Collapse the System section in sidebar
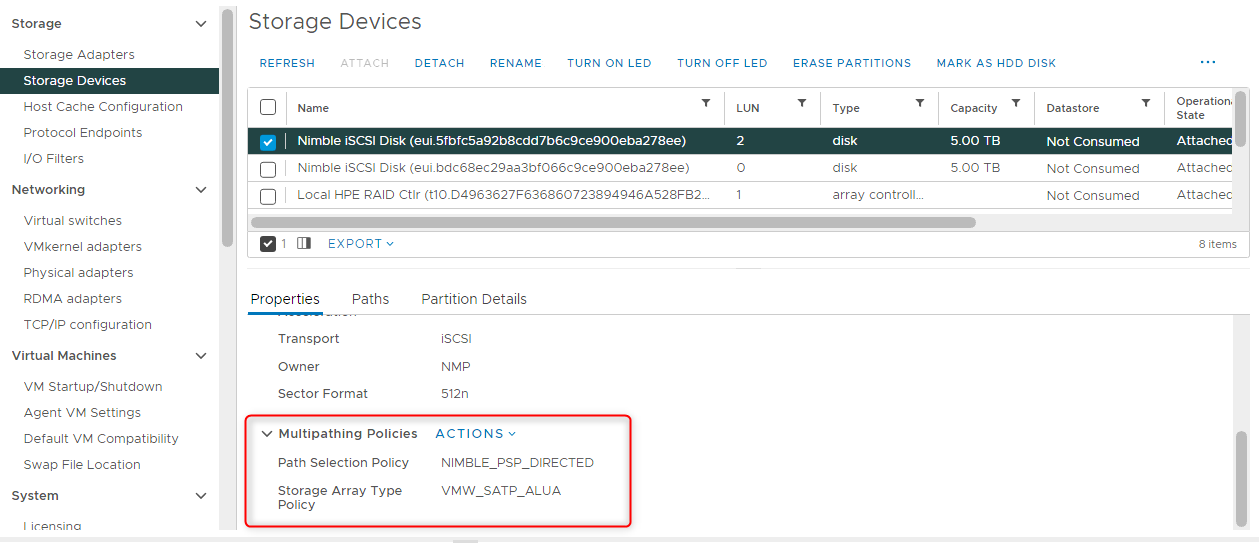Screen dimensions: 1259x543 tap(201, 495)
